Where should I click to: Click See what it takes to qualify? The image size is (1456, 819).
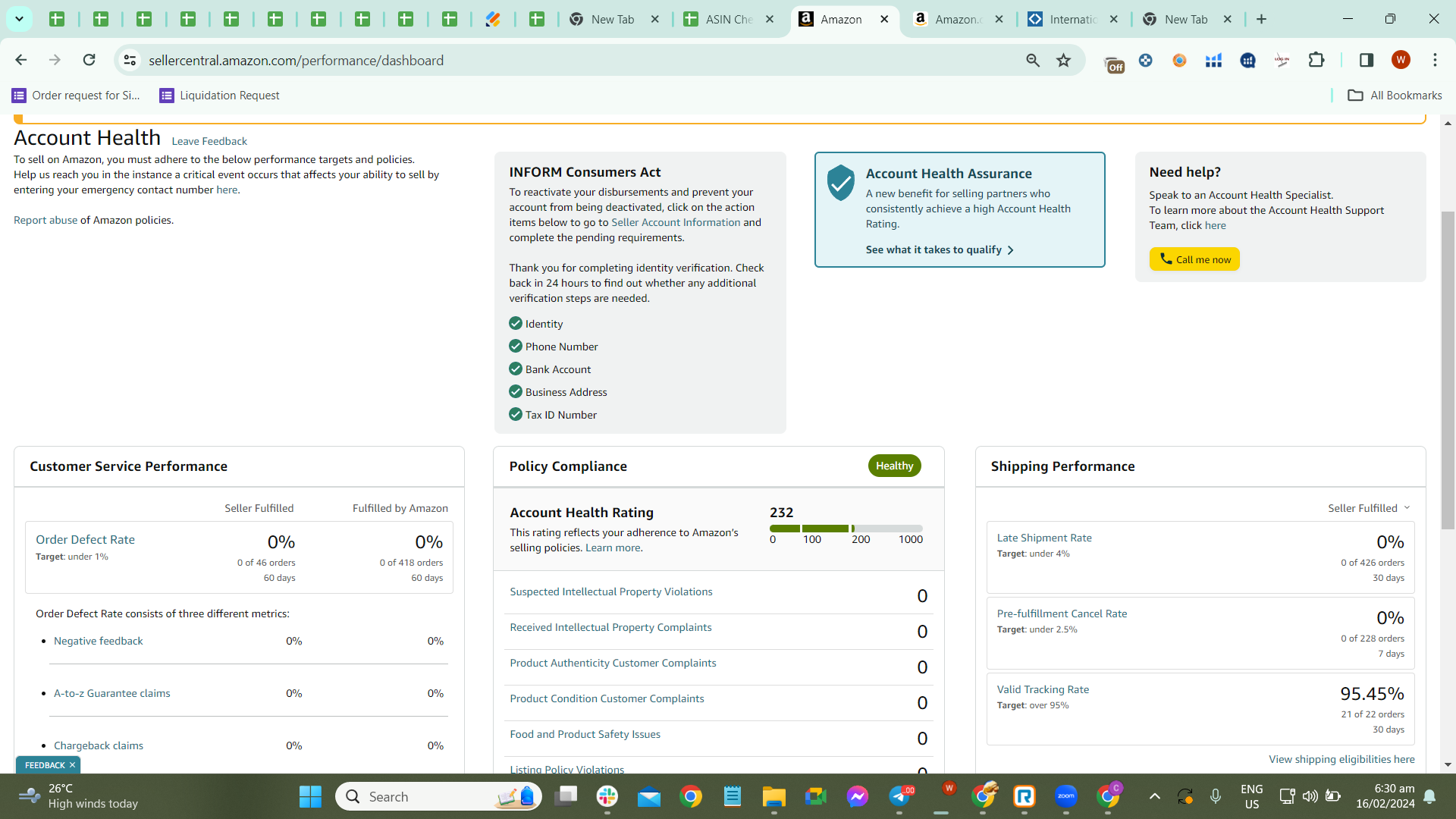[x=940, y=250]
